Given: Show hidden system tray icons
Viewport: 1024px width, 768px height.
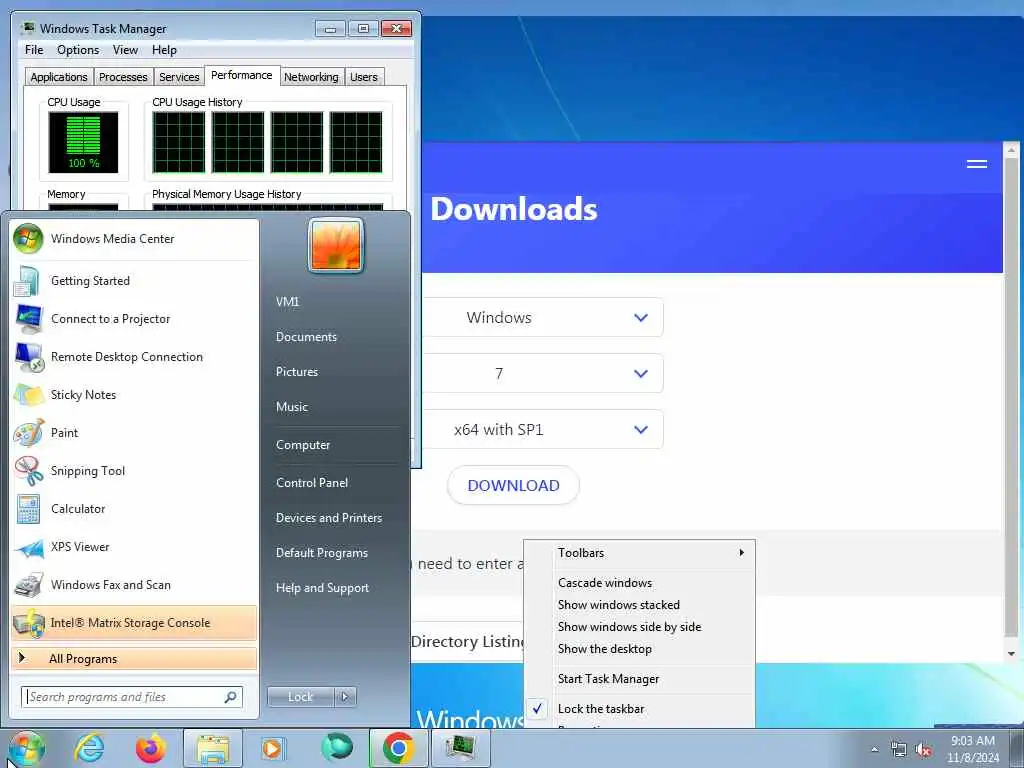Looking at the screenshot, I should (874, 750).
